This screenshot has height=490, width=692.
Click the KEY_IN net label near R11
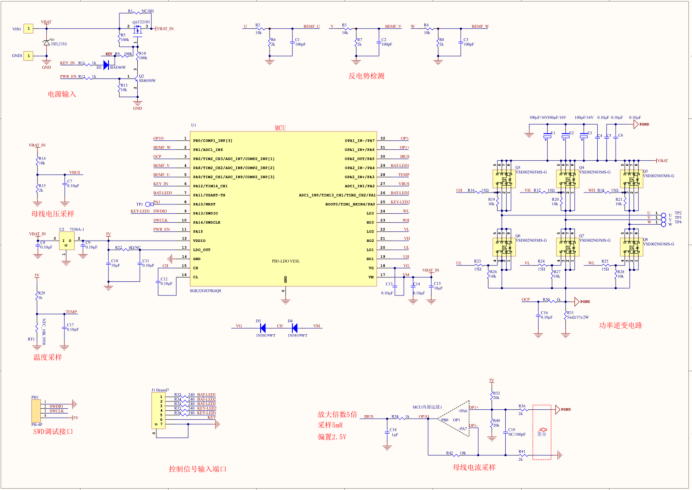68,63
